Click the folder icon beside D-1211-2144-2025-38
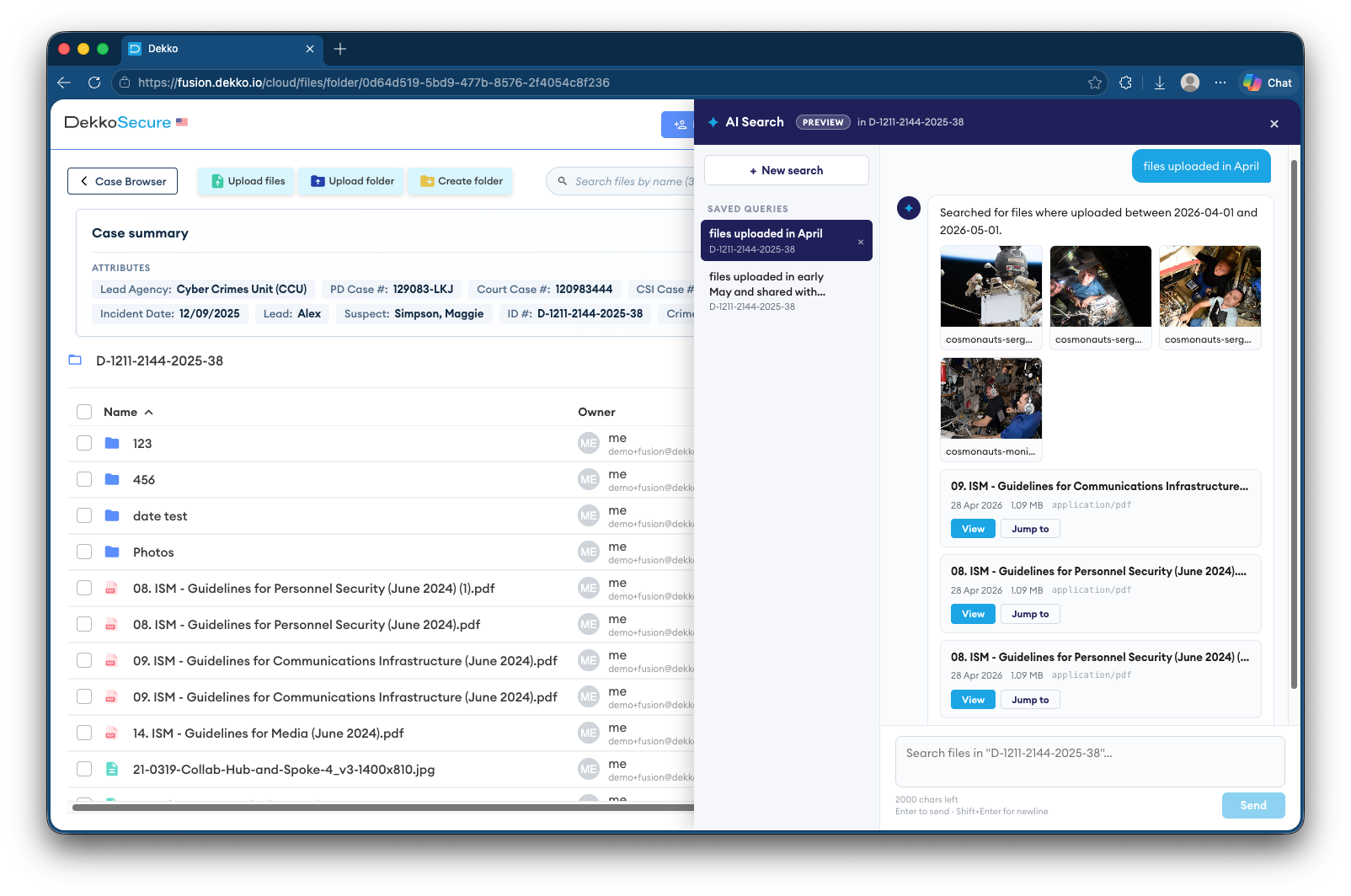Screen dimensions: 1351x896 (75, 360)
